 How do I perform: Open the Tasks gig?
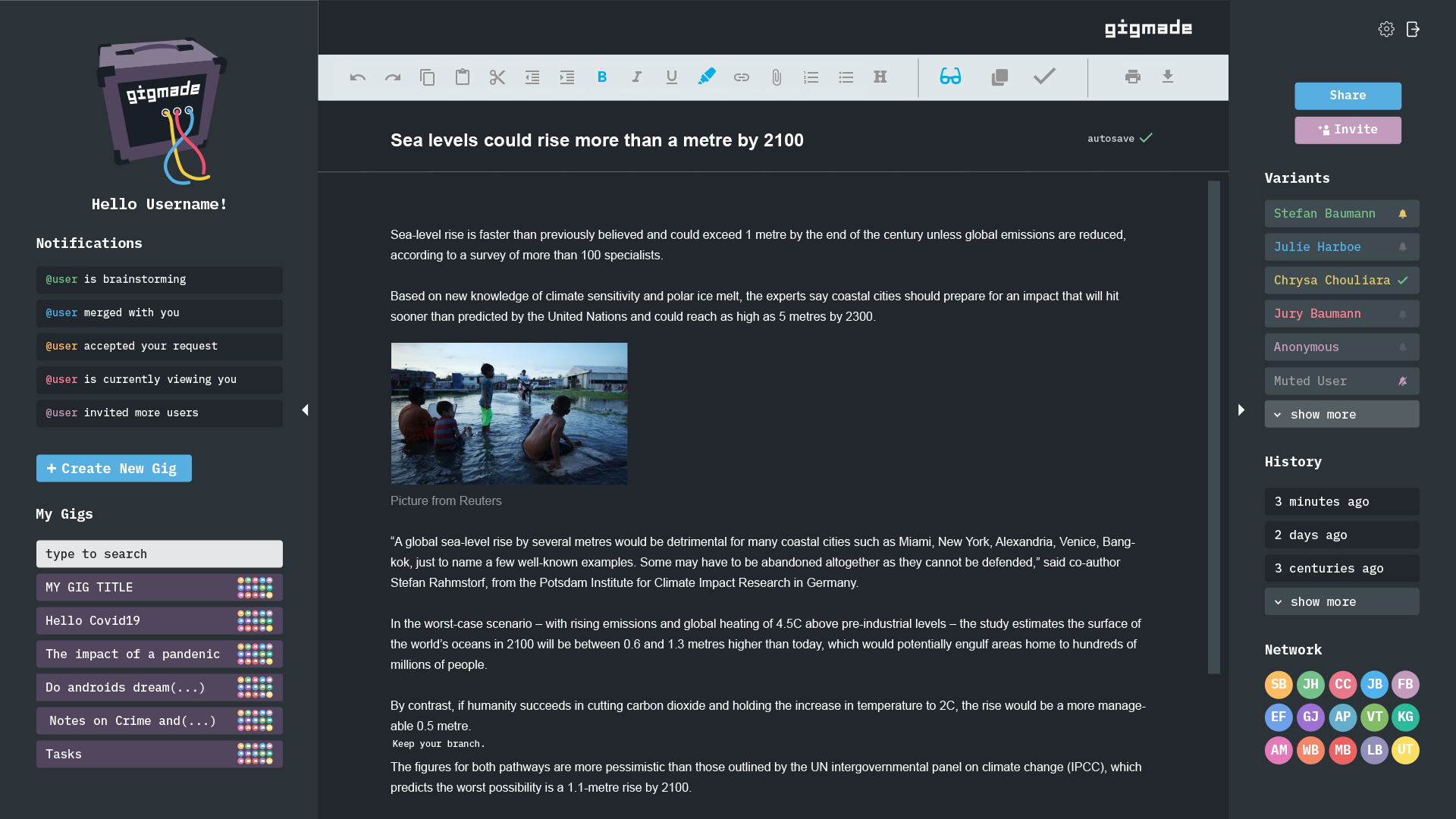point(159,755)
